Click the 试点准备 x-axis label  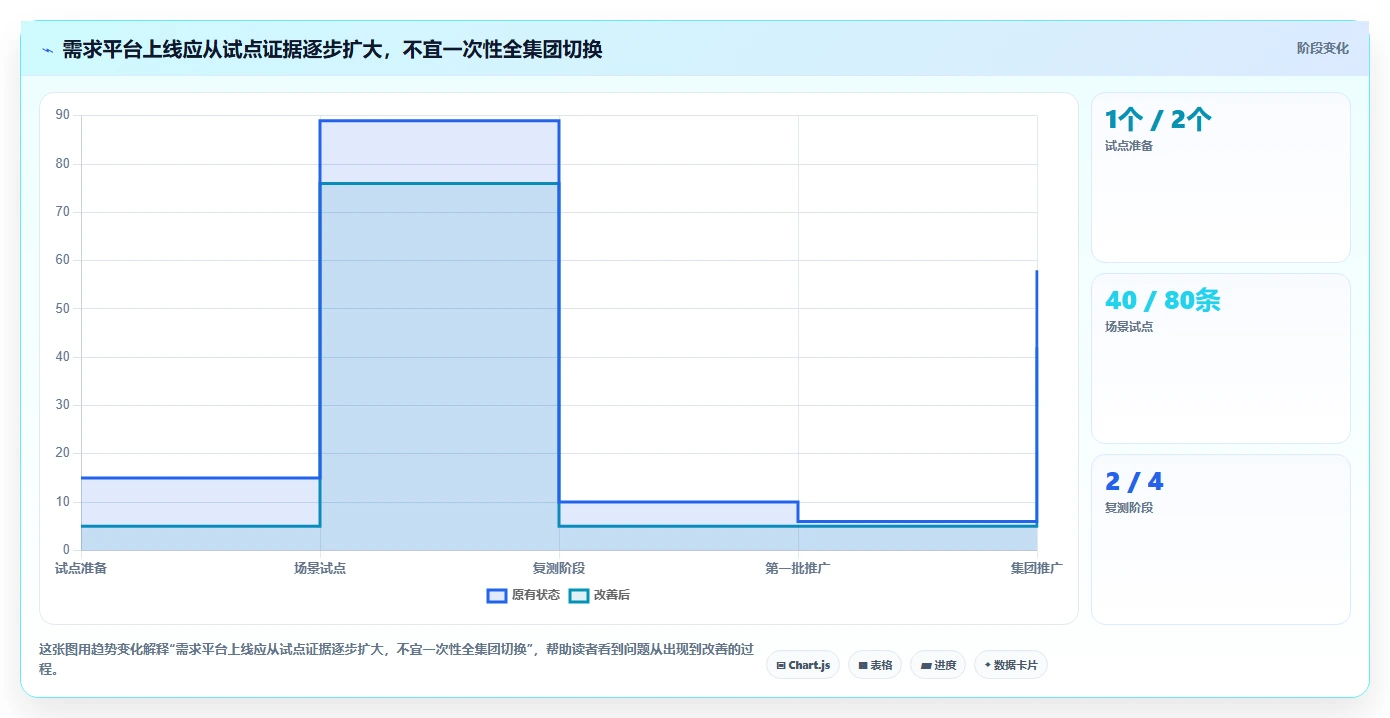81,568
